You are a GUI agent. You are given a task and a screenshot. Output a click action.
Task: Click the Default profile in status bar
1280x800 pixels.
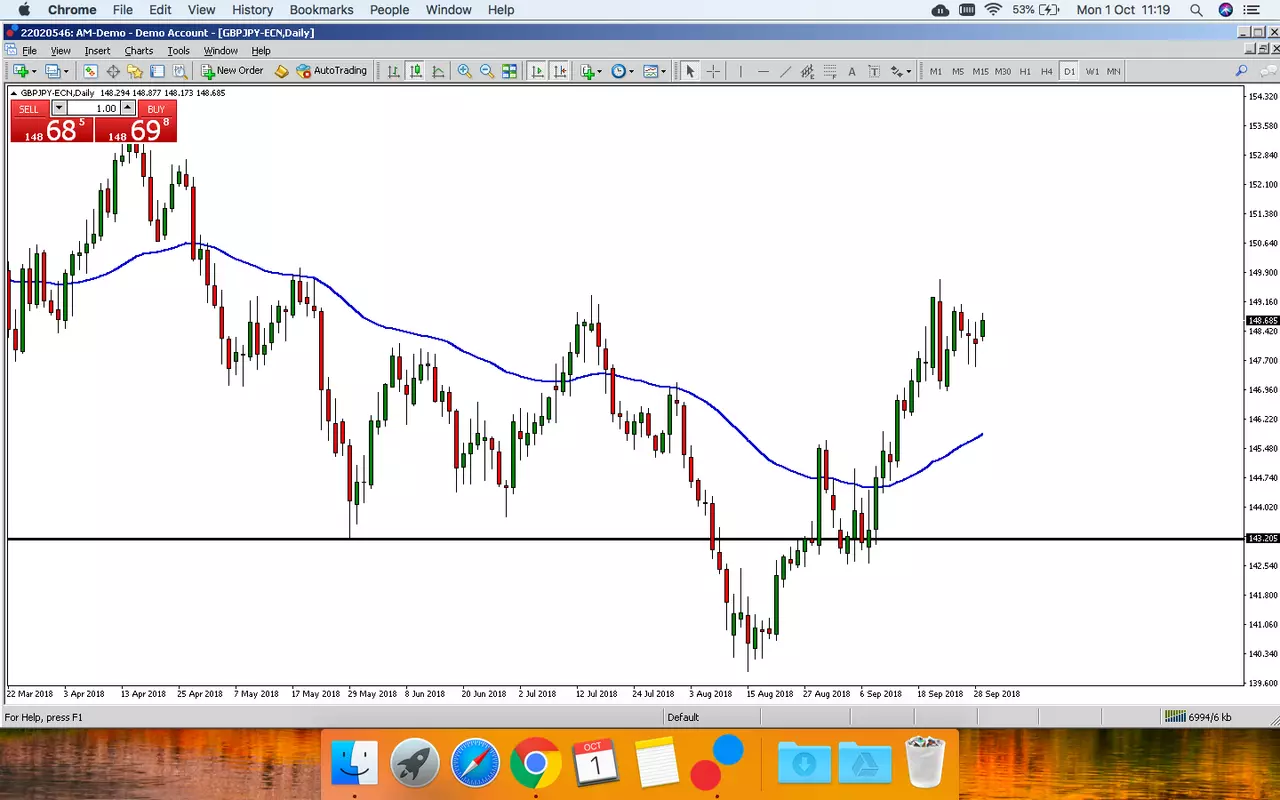tap(684, 717)
